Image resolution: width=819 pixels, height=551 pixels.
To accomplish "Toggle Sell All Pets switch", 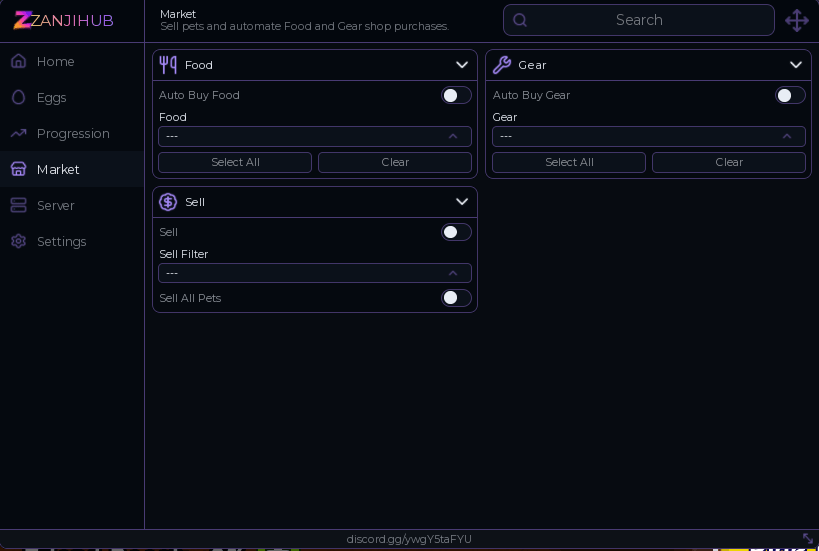I will (456, 298).
